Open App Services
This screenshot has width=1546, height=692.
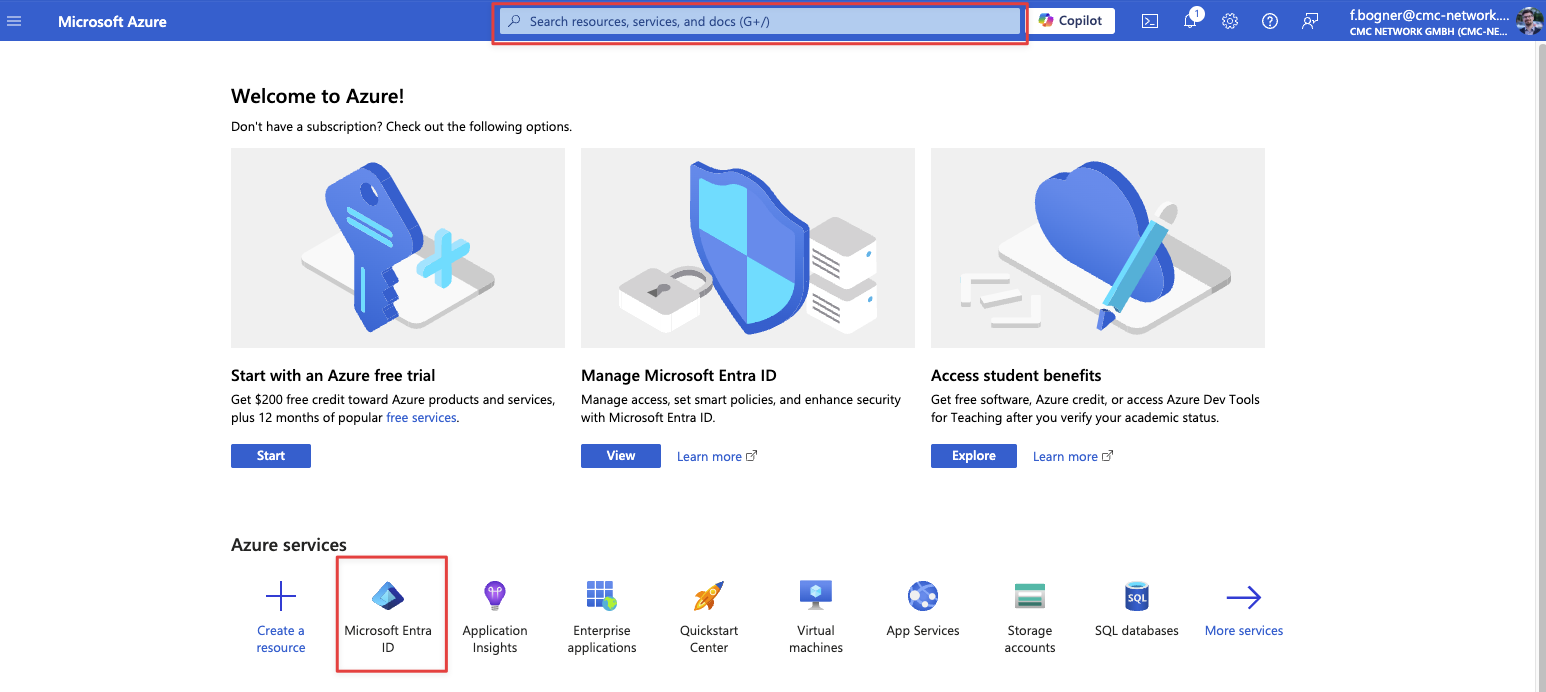pyautogui.click(x=922, y=608)
